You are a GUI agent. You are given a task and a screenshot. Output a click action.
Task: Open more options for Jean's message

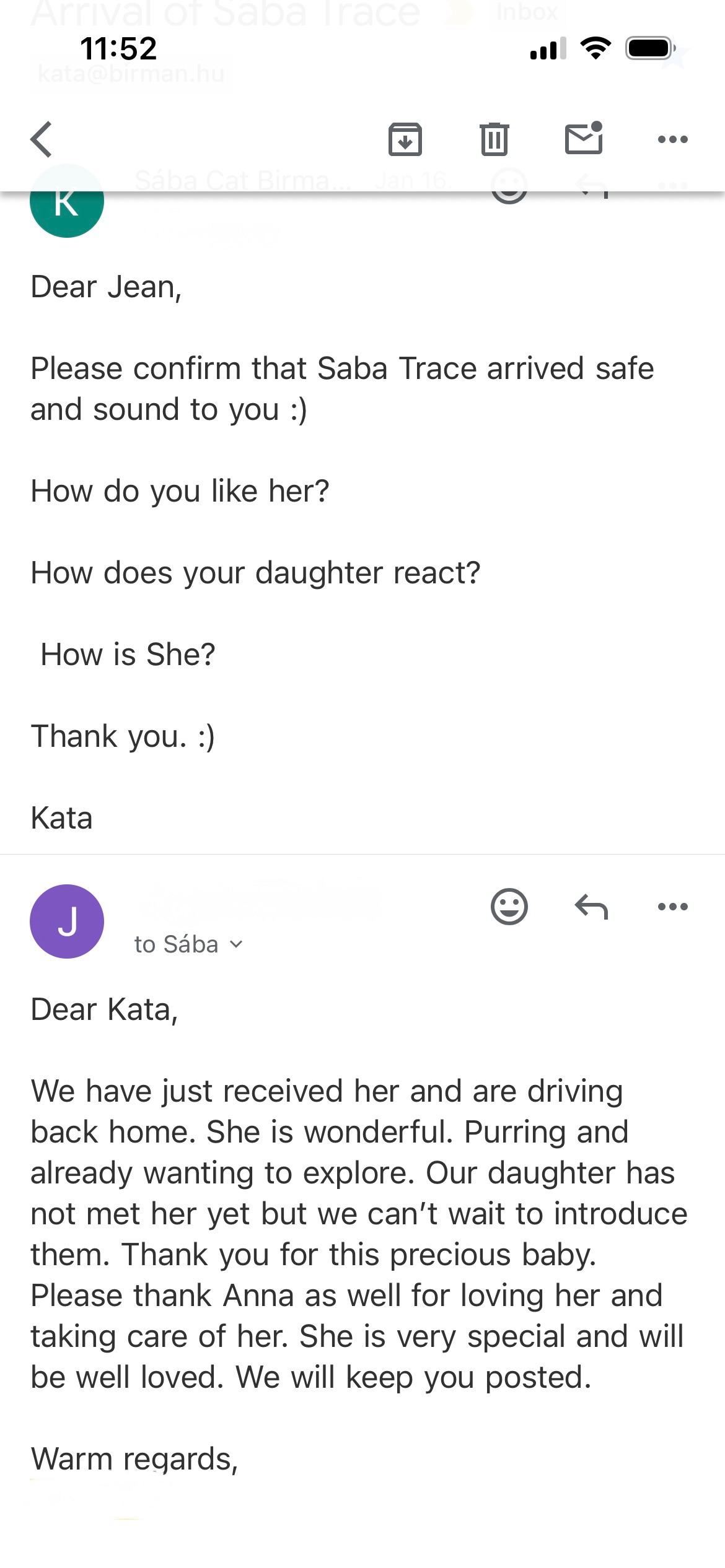pos(672,907)
